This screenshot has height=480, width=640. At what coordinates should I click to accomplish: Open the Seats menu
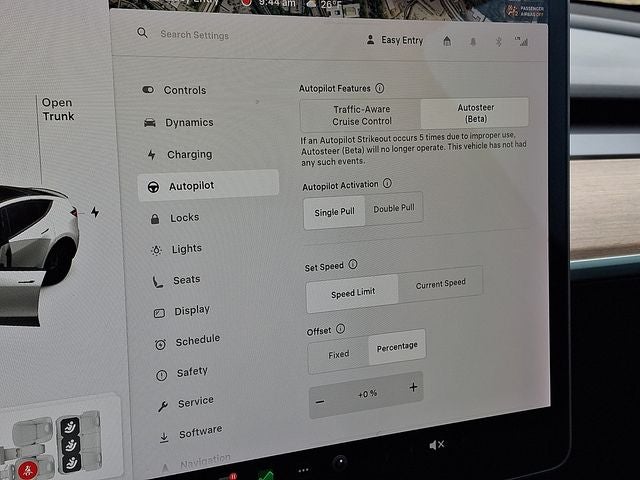point(176,280)
